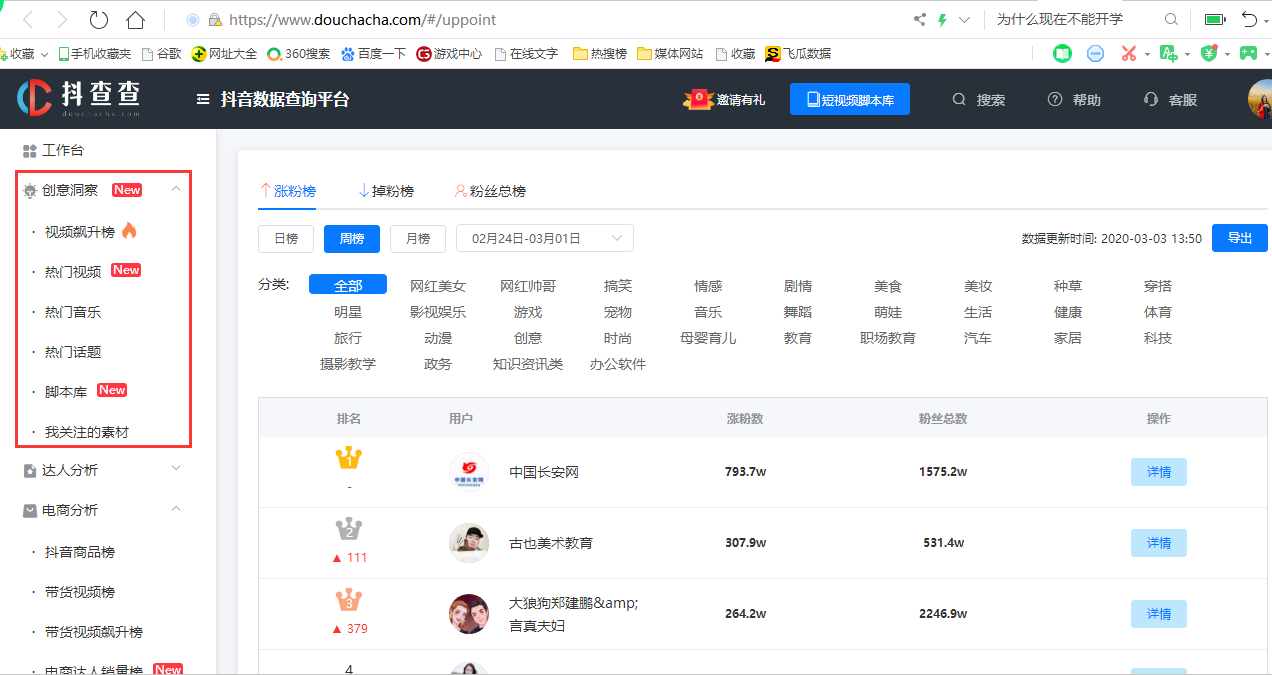Go back with the browser back arrow
1272x675 pixels.
tap(28, 20)
